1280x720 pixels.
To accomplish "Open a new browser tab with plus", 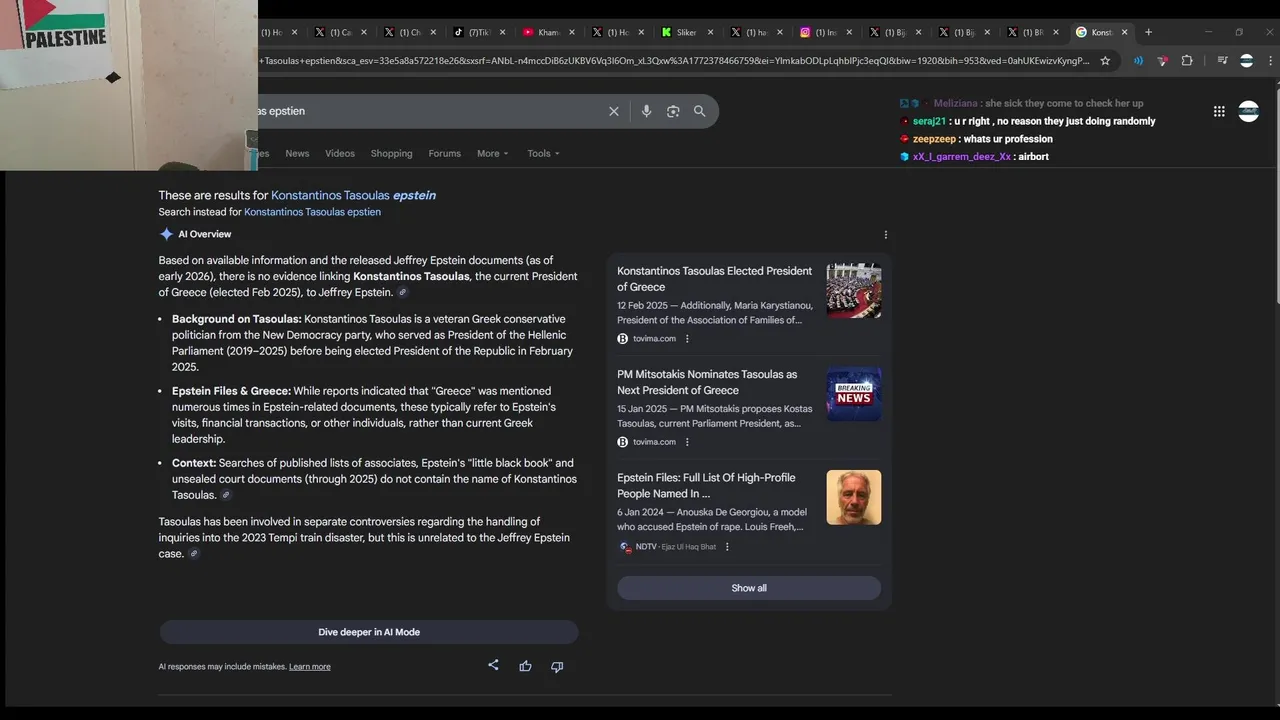I will coord(1148,32).
